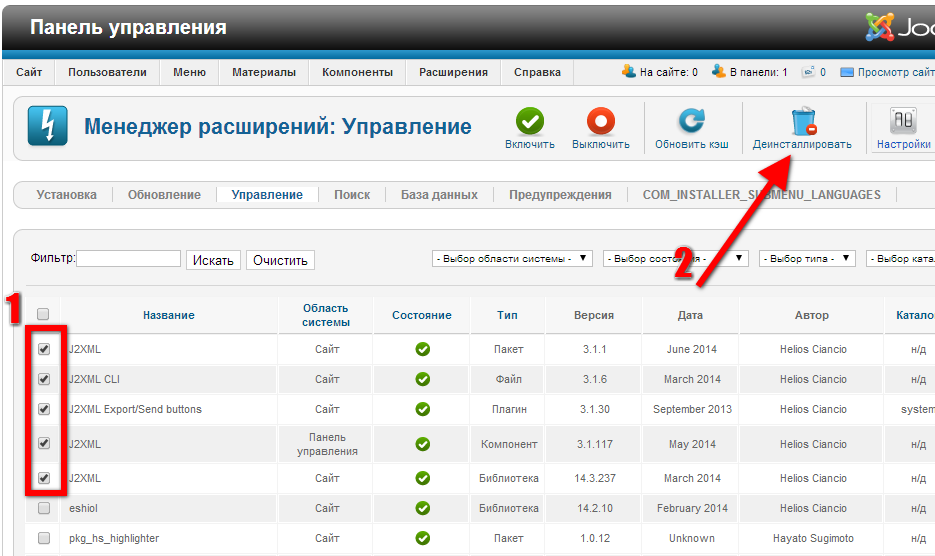Click status icon for pkg_hs_highlighter row

422,538
